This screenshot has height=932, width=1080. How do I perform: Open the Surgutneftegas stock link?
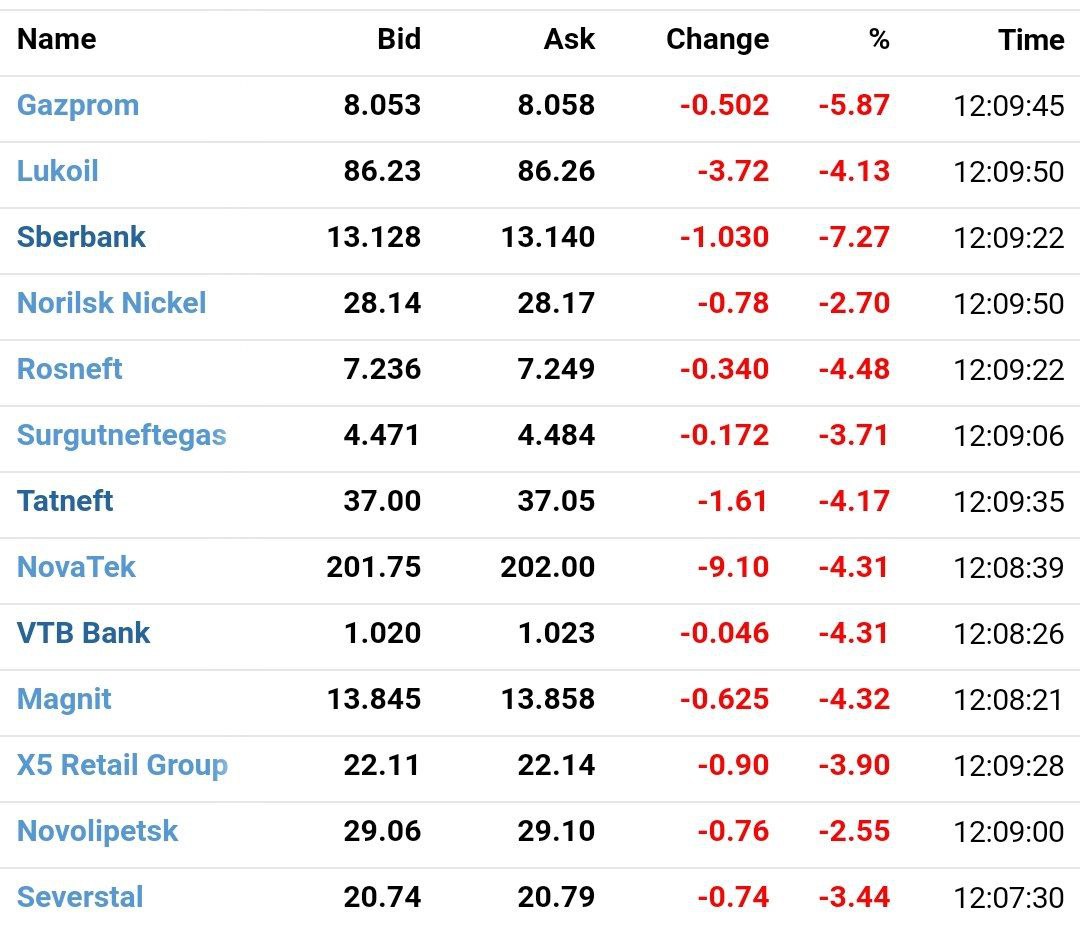coord(121,435)
